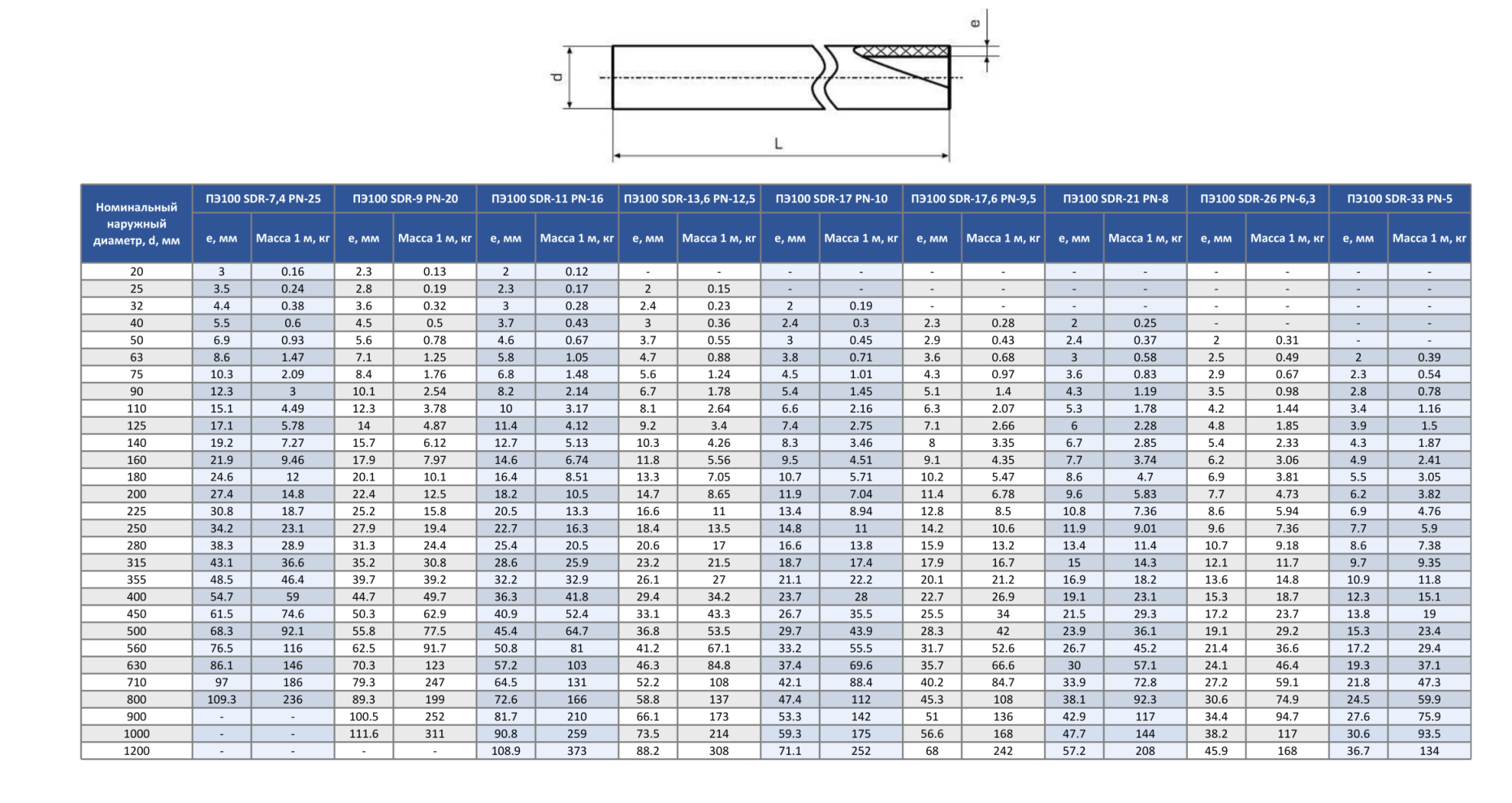Image resolution: width=1512 pixels, height=803 pixels.
Task: Click the first-column diameter label '20'
Action: pyautogui.click(x=136, y=271)
